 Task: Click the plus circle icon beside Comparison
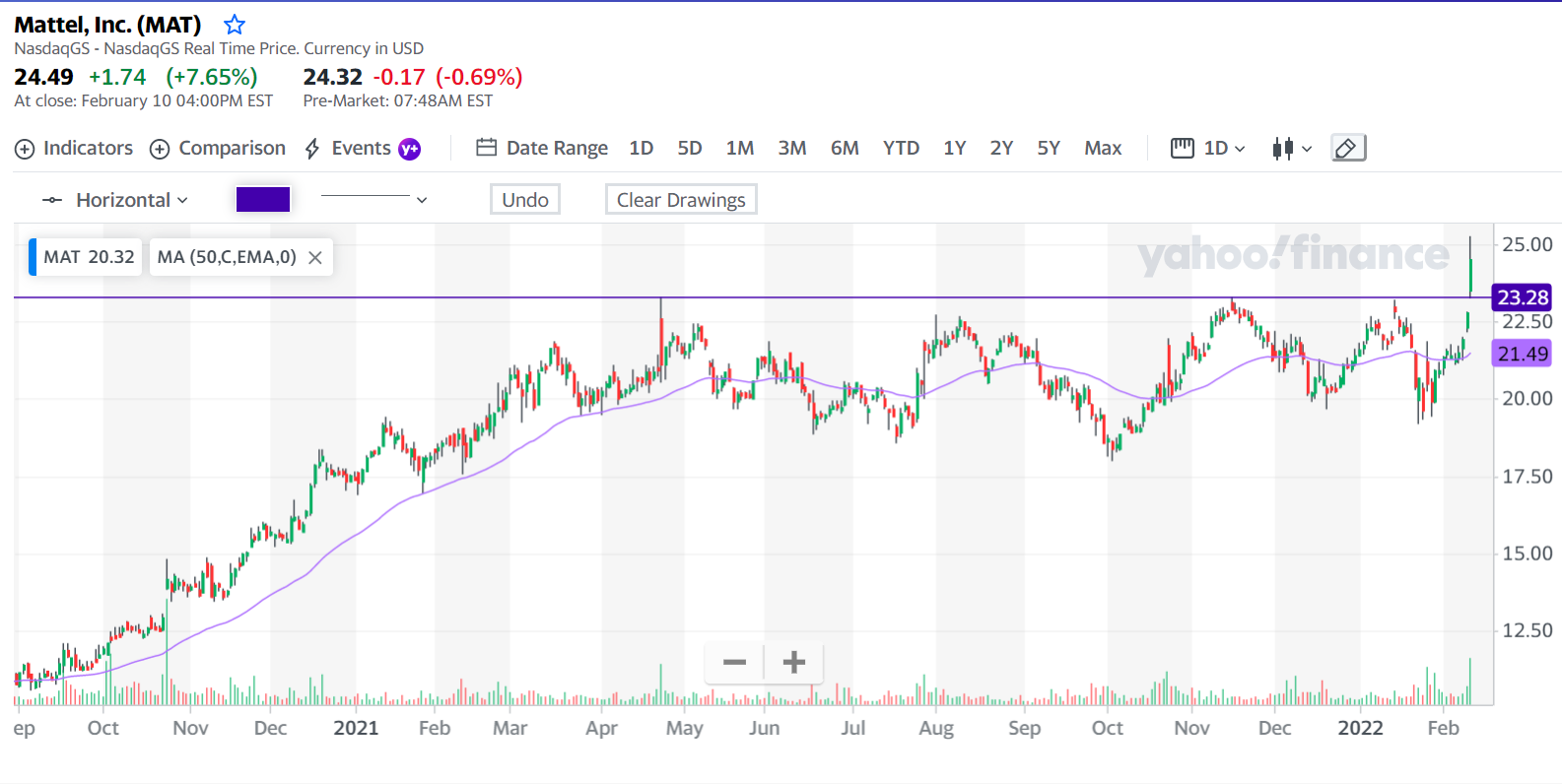coord(160,149)
